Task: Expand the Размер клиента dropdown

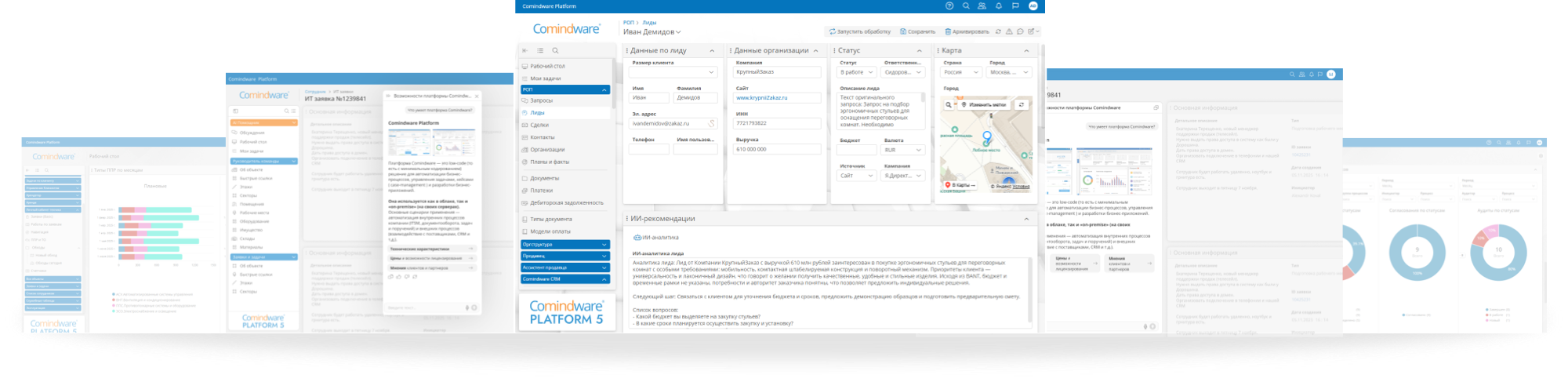Action: click(673, 72)
